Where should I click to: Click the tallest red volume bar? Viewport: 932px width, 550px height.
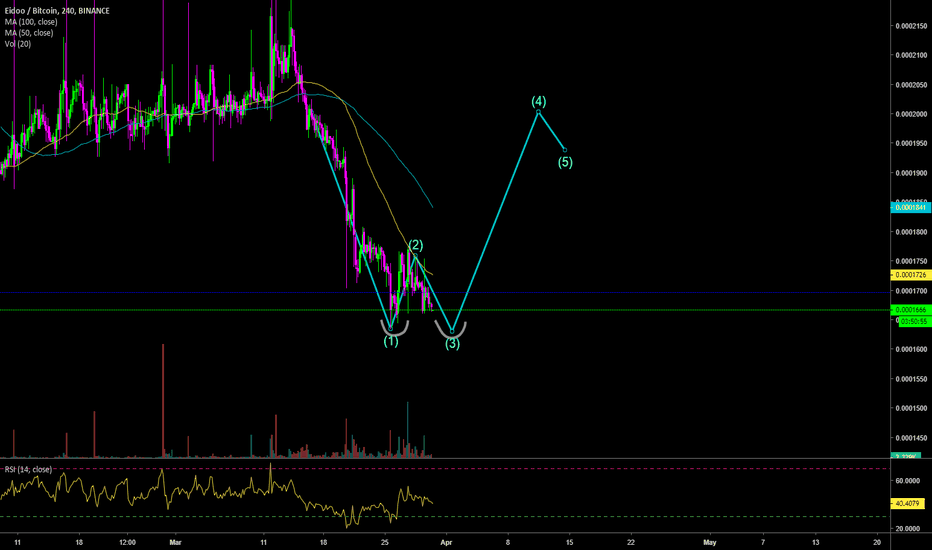pos(163,400)
